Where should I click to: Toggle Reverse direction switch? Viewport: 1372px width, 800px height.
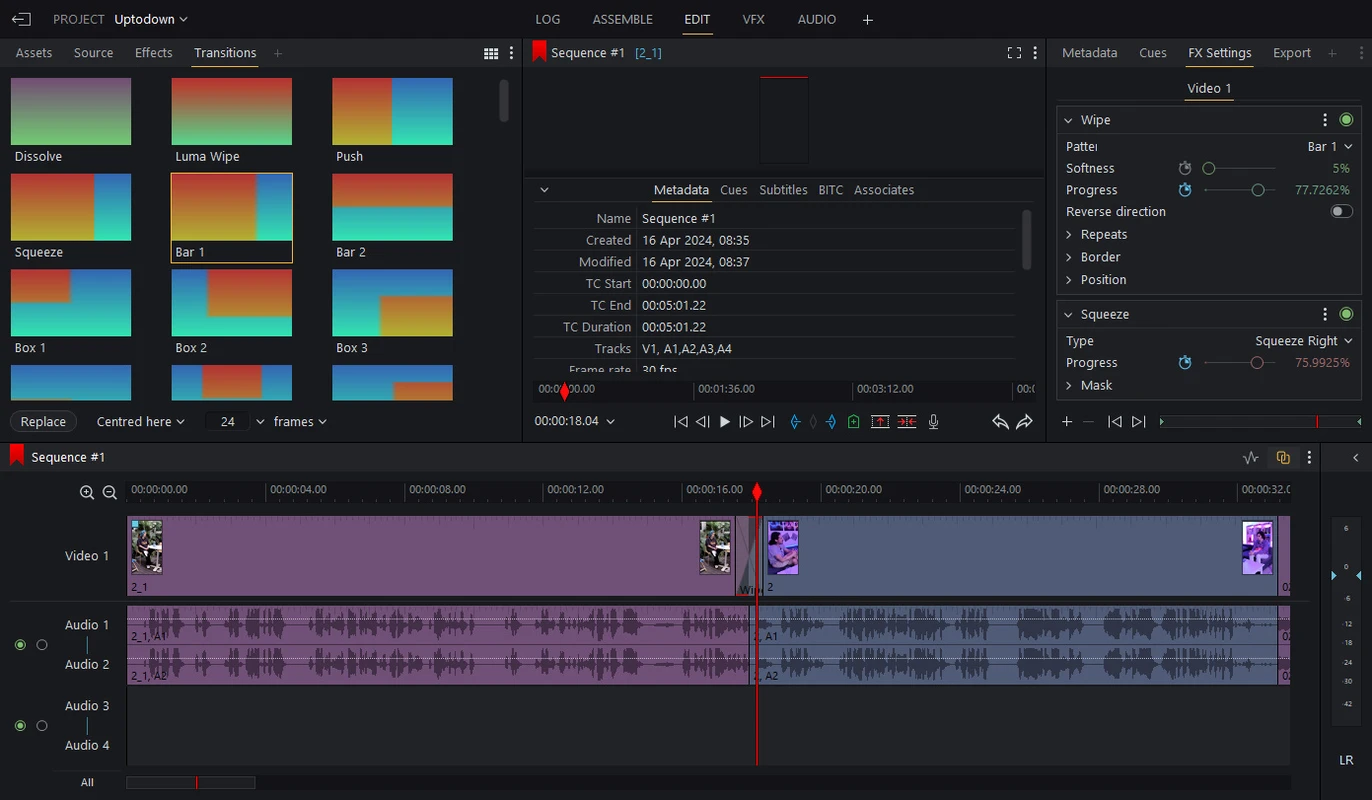[1341, 212]
